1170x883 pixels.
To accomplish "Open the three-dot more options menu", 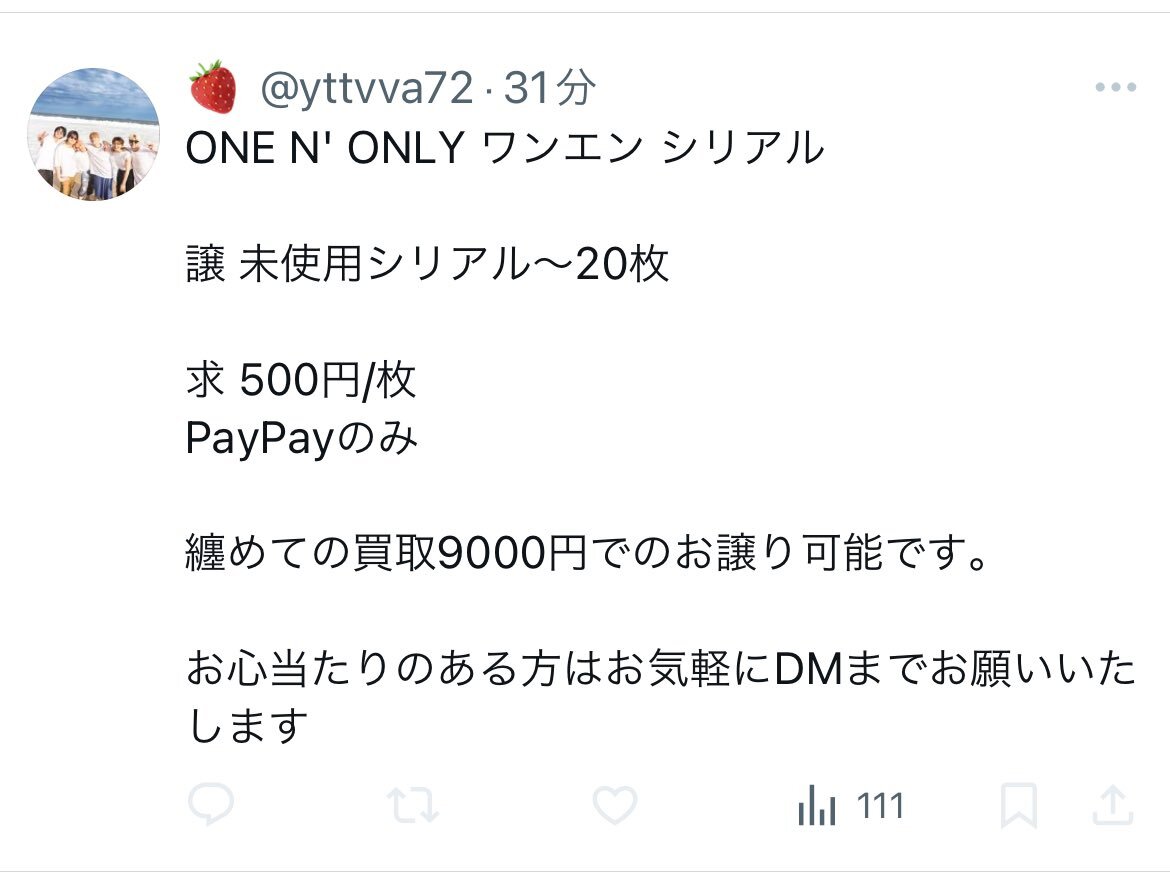I will 1116,87.
